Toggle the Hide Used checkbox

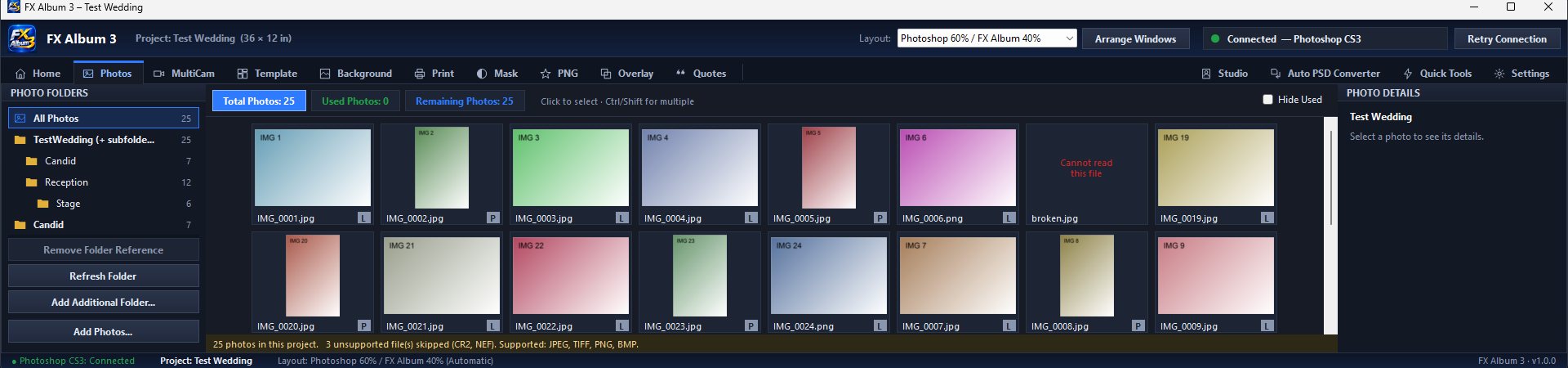1267,100
